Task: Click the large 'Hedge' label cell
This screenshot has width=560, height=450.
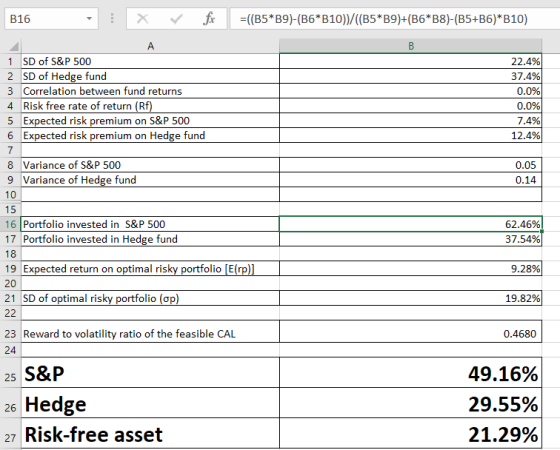Action: [x=150, y=404]
